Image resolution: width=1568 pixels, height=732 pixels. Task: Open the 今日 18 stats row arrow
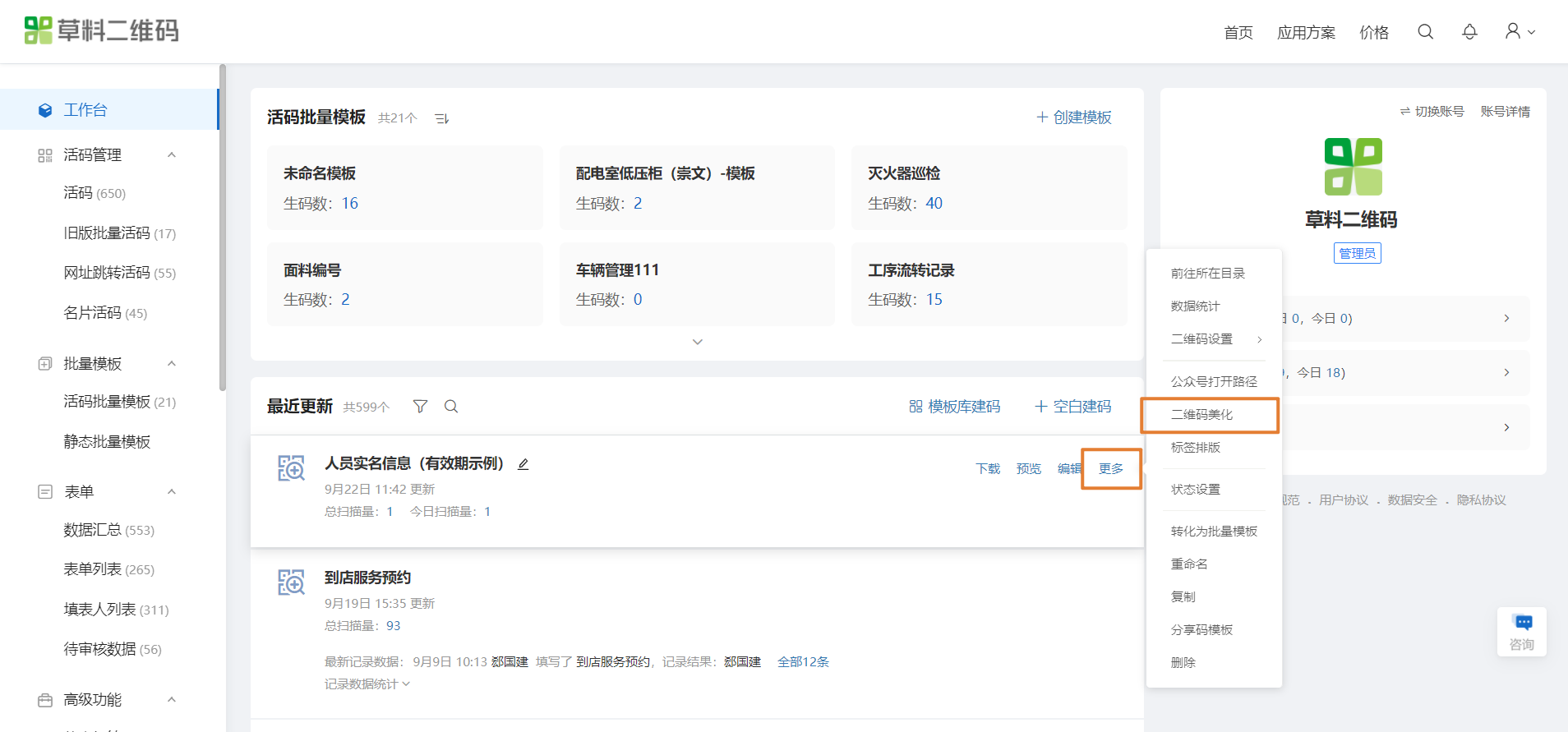point(1506,372)
